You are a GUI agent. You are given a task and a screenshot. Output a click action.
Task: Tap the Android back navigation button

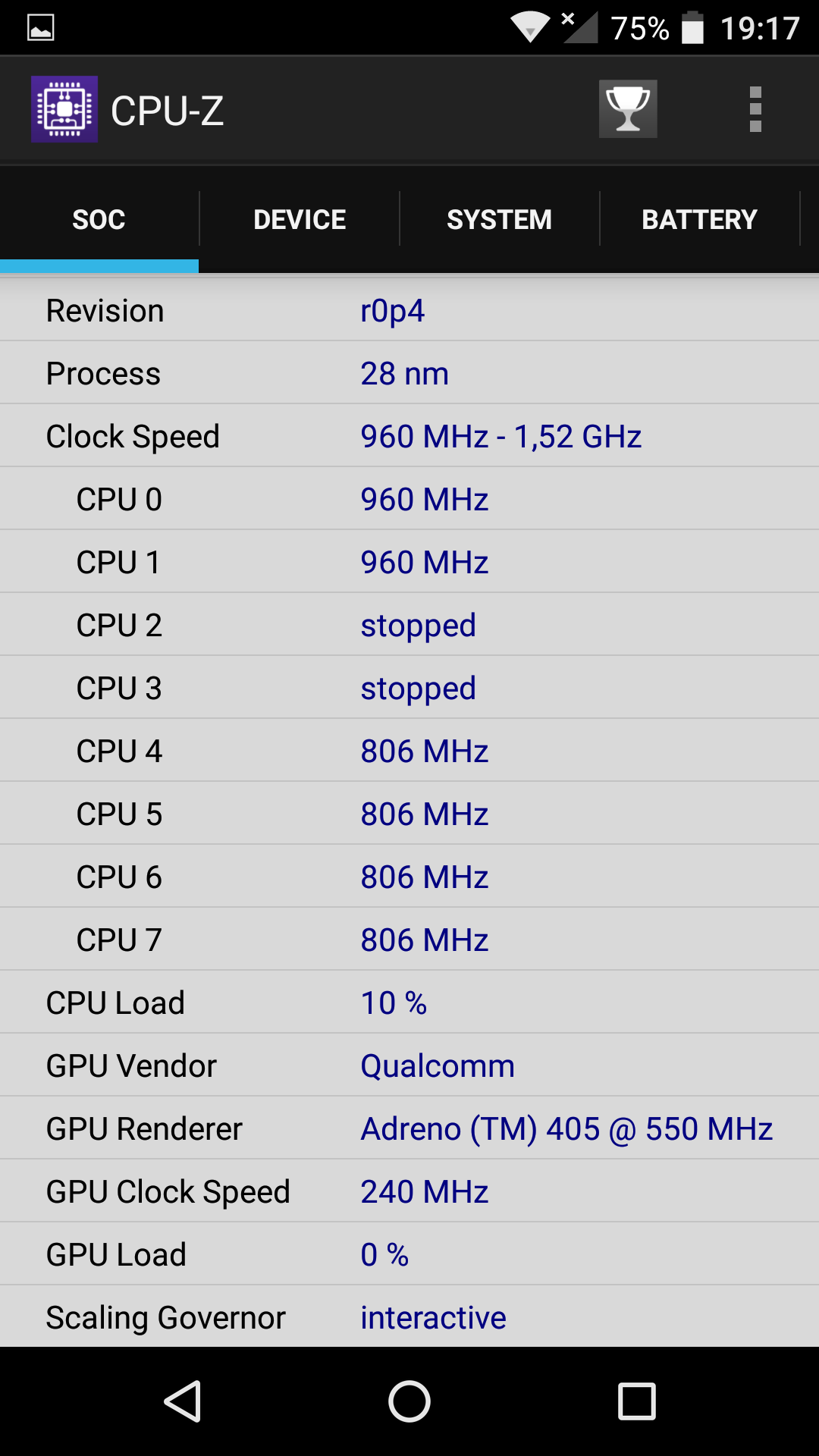tap(183, 1401)
